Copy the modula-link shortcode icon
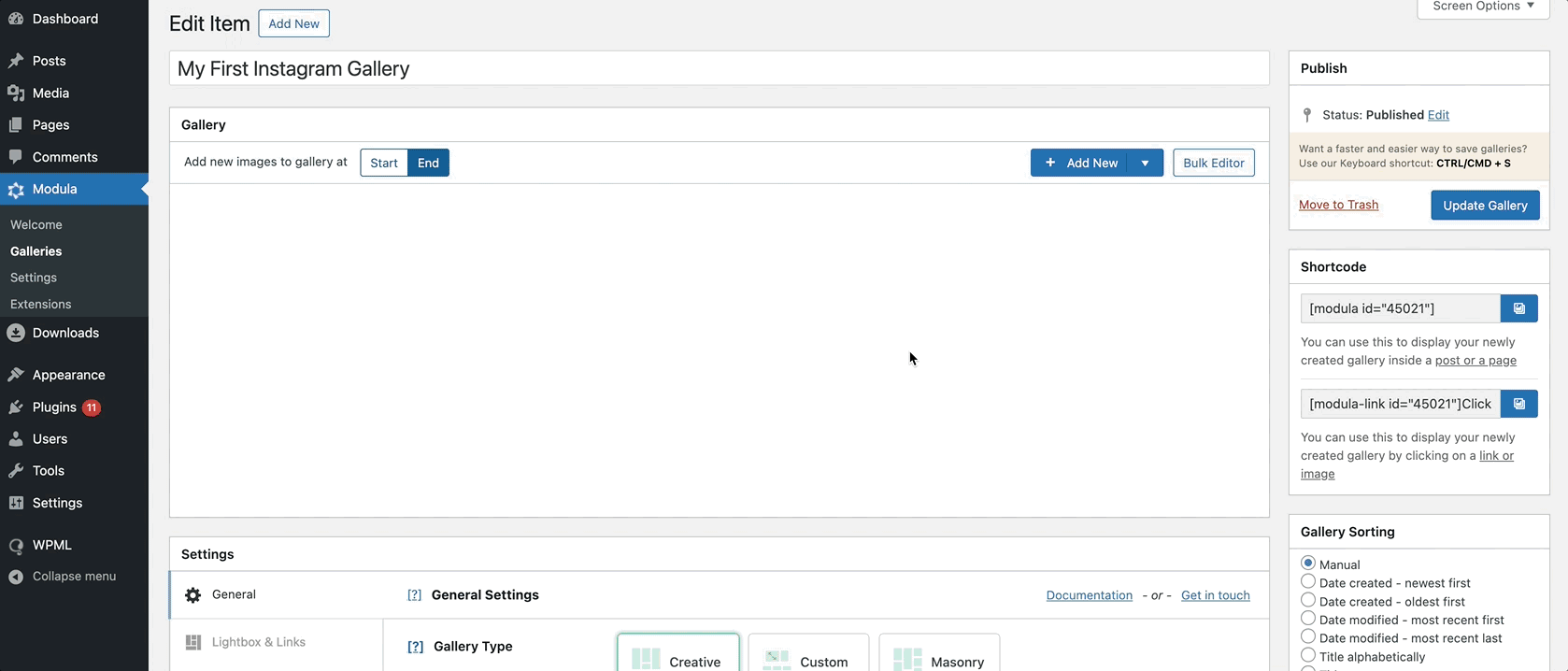Screen dimensions: 1568x671 tap(1518, 404)
